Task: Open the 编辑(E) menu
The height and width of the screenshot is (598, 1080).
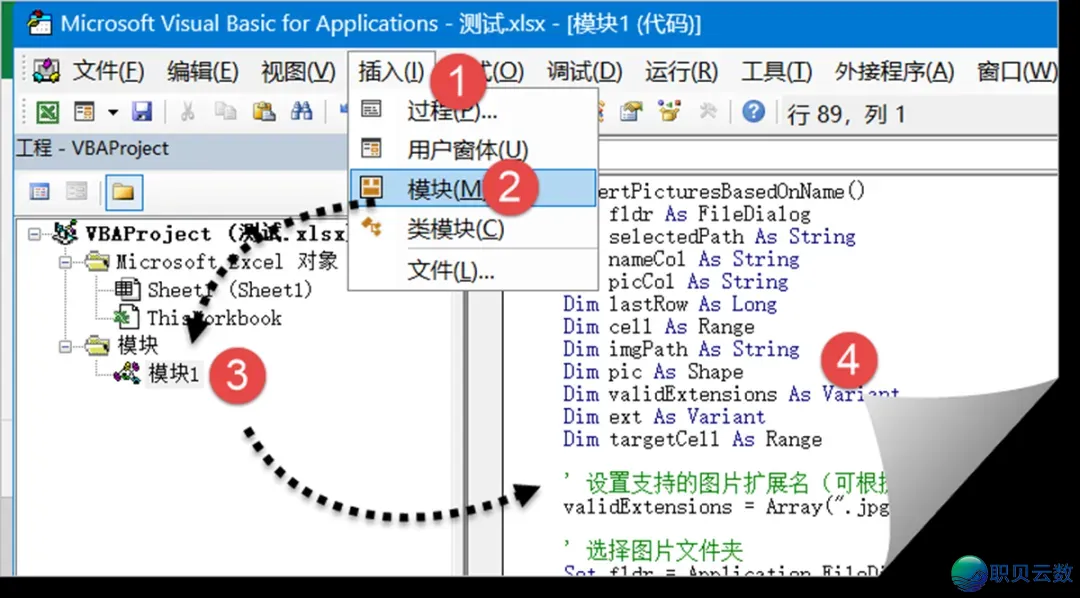Action: (202, 71)
